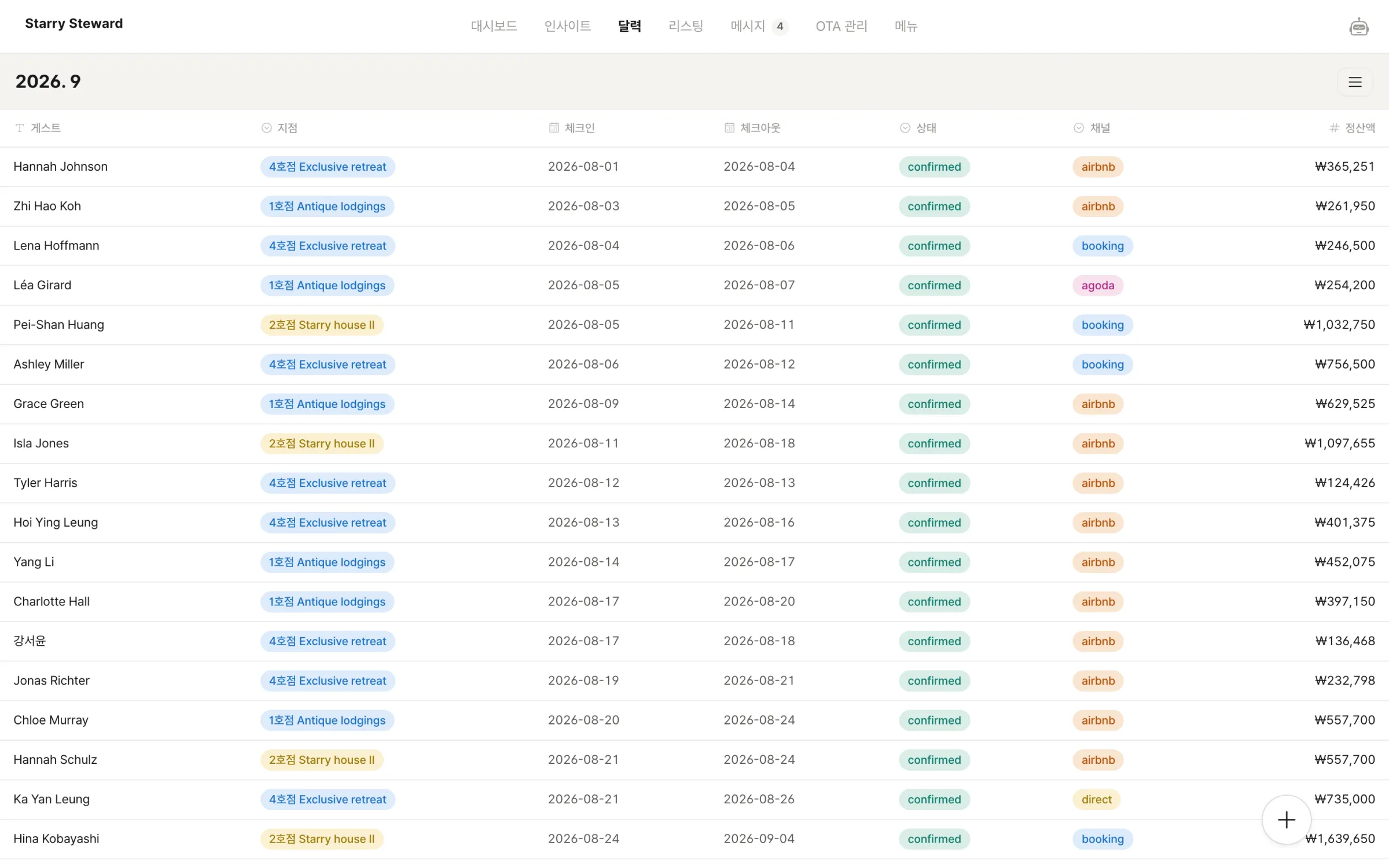The width and height of the screenshot is (1389, 868).
Task: Click the 지점 column select icon
Action: 266,128
